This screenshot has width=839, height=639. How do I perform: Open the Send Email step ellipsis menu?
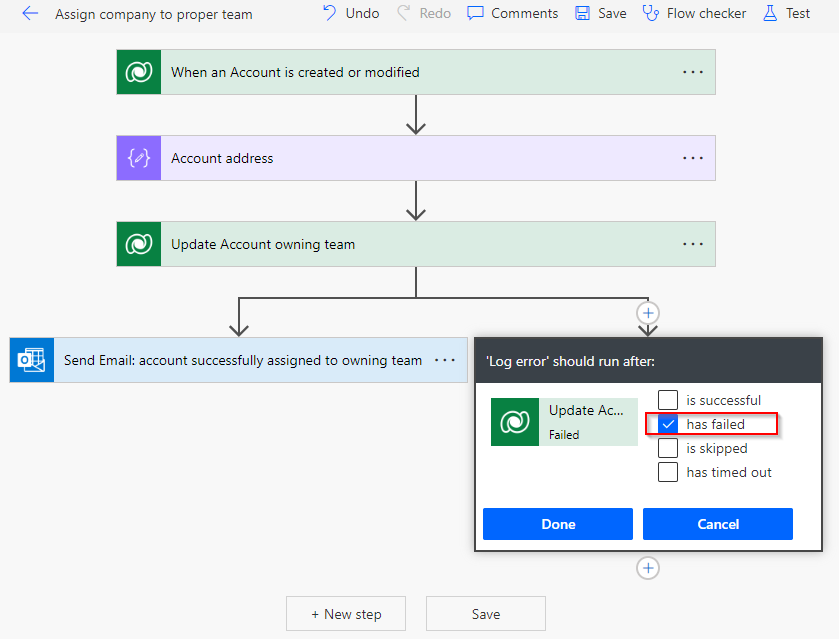click(x=445, y=360)
